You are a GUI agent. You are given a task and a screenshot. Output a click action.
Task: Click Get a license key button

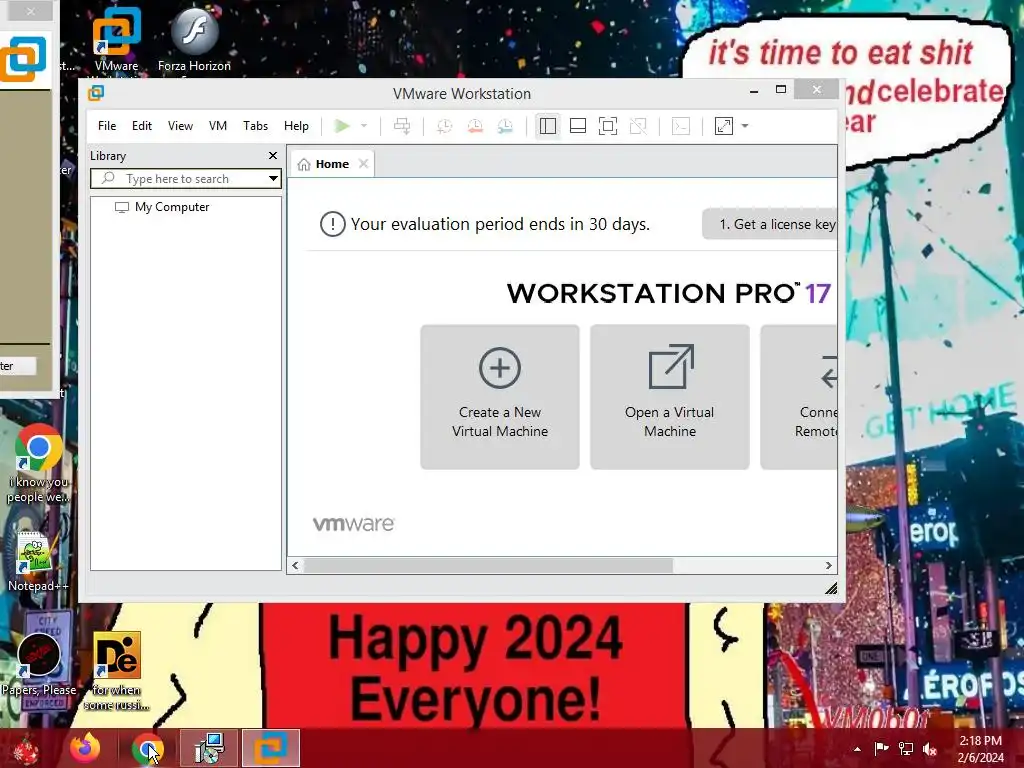pyautogui.click(x=769, y=224)
